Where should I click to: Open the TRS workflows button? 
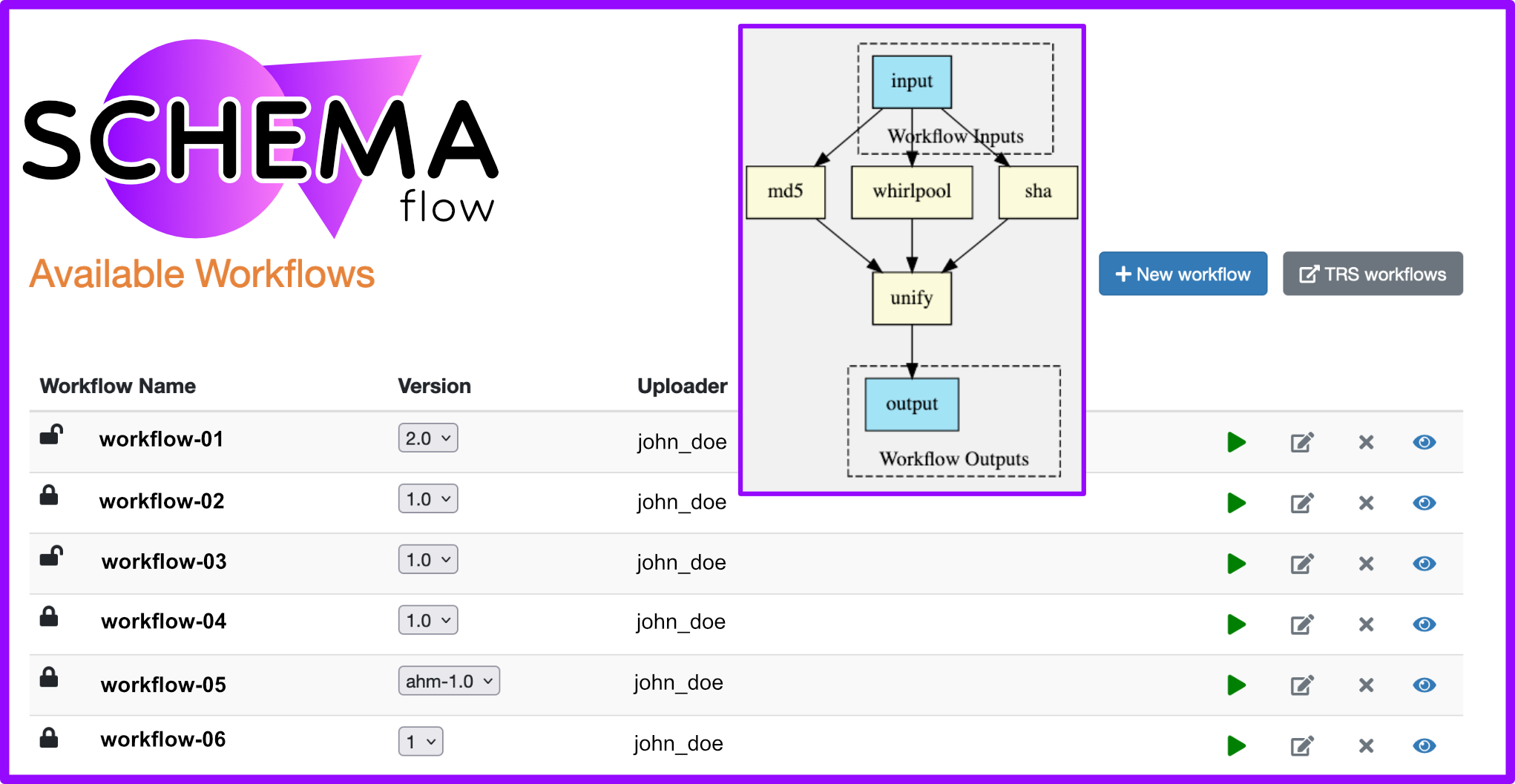1373,274
